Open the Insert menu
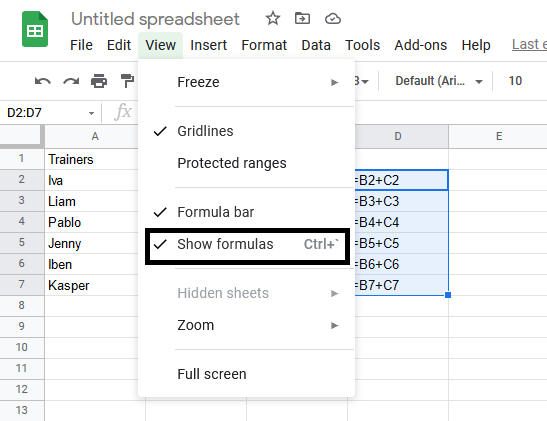Viewport: 547px width, 421px height. [x=209, y=45]
